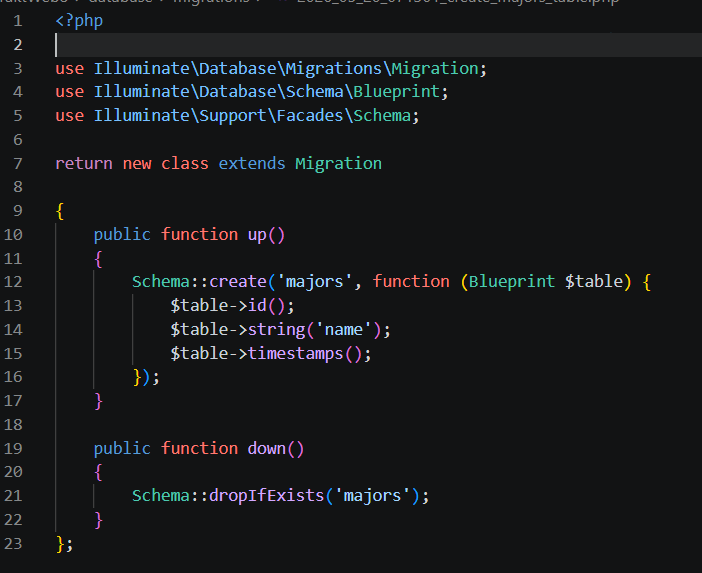This screenshot has width=702, height=573.
Task: Select line number 12 in the gutter
Action: 13,282
